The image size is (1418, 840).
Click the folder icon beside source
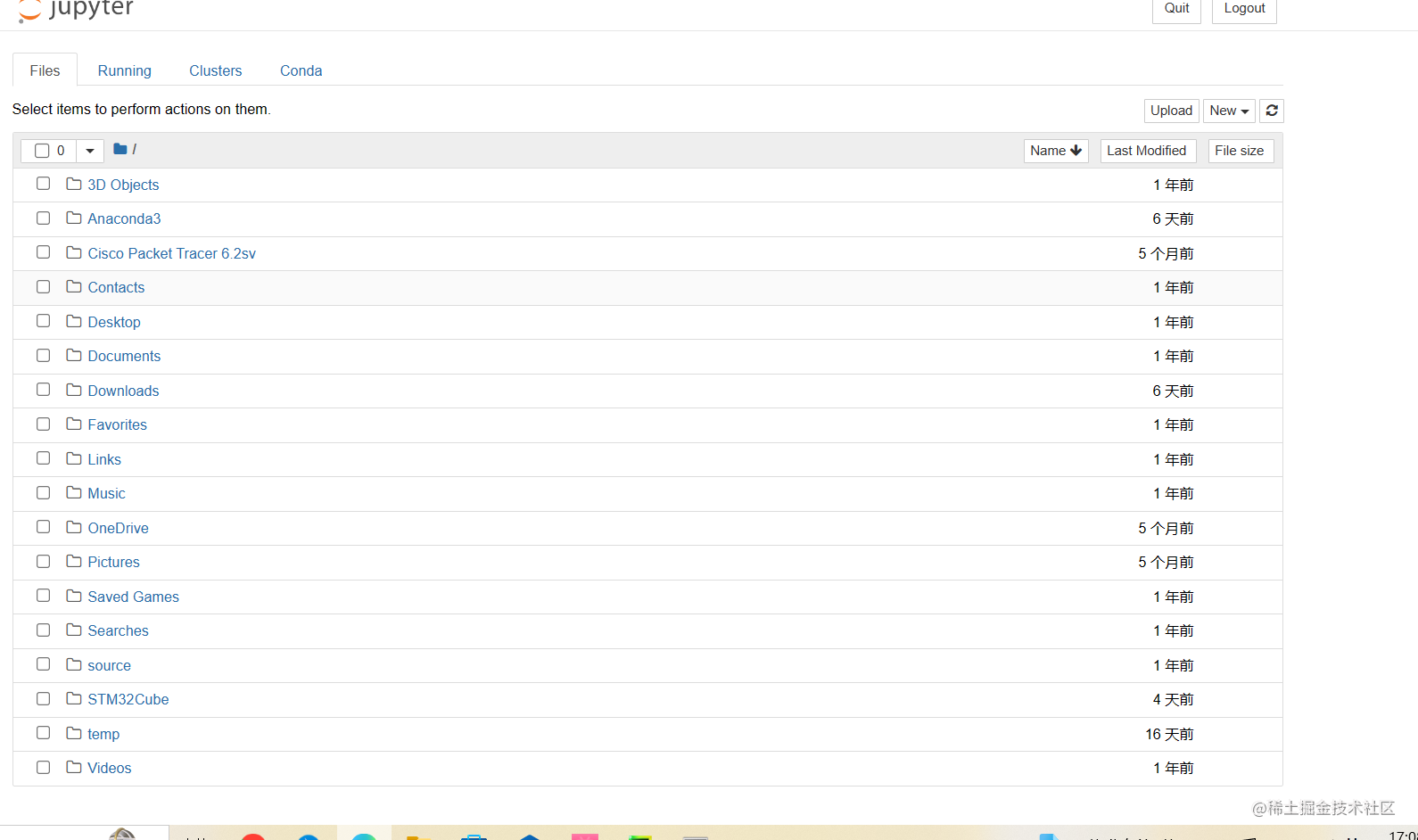[x=74, y=664]
